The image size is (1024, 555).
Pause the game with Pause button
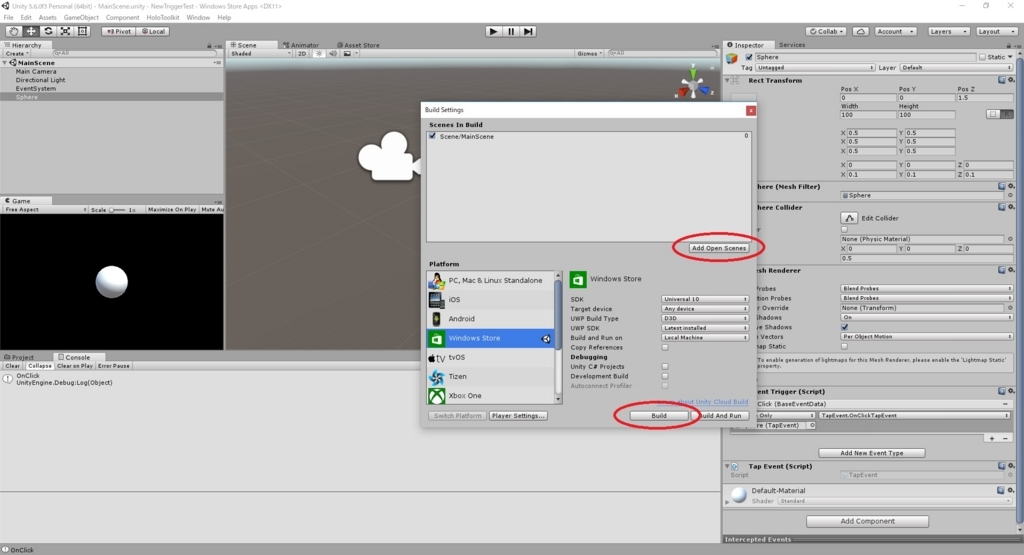pos(511,31)
